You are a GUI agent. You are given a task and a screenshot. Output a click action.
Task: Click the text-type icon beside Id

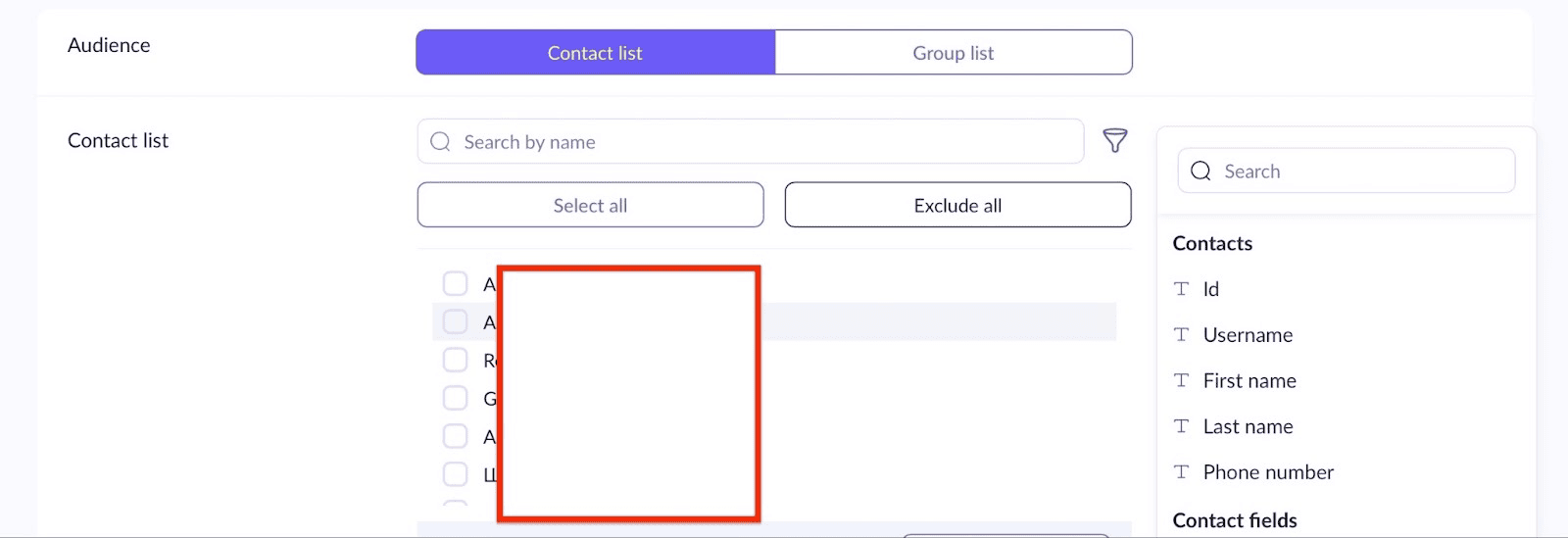[x=1182, y=289]
